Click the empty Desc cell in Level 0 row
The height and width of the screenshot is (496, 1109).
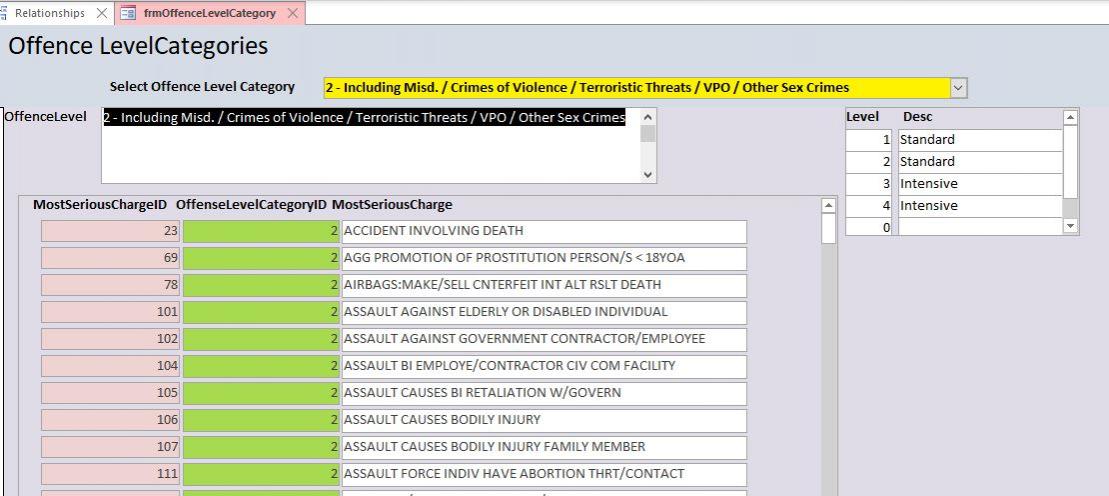tap(980, 226)
